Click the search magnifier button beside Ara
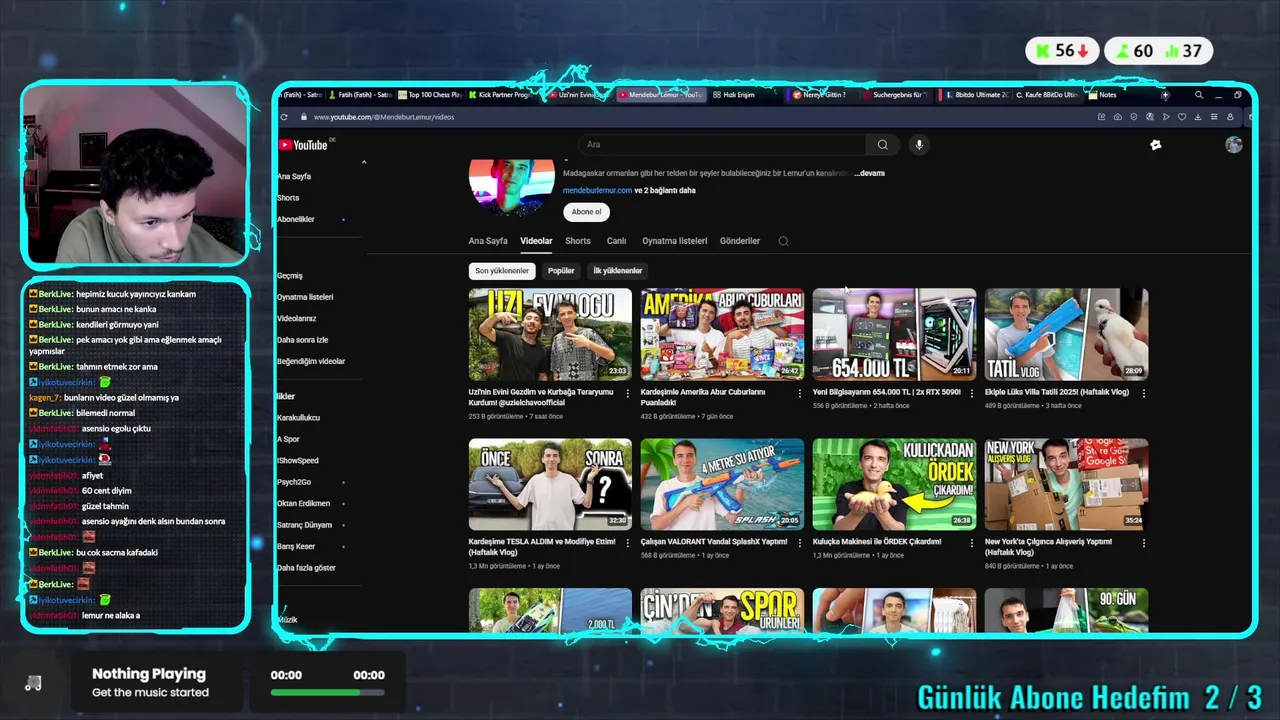This screenshot has width=1280, height=720. point(882,145)
